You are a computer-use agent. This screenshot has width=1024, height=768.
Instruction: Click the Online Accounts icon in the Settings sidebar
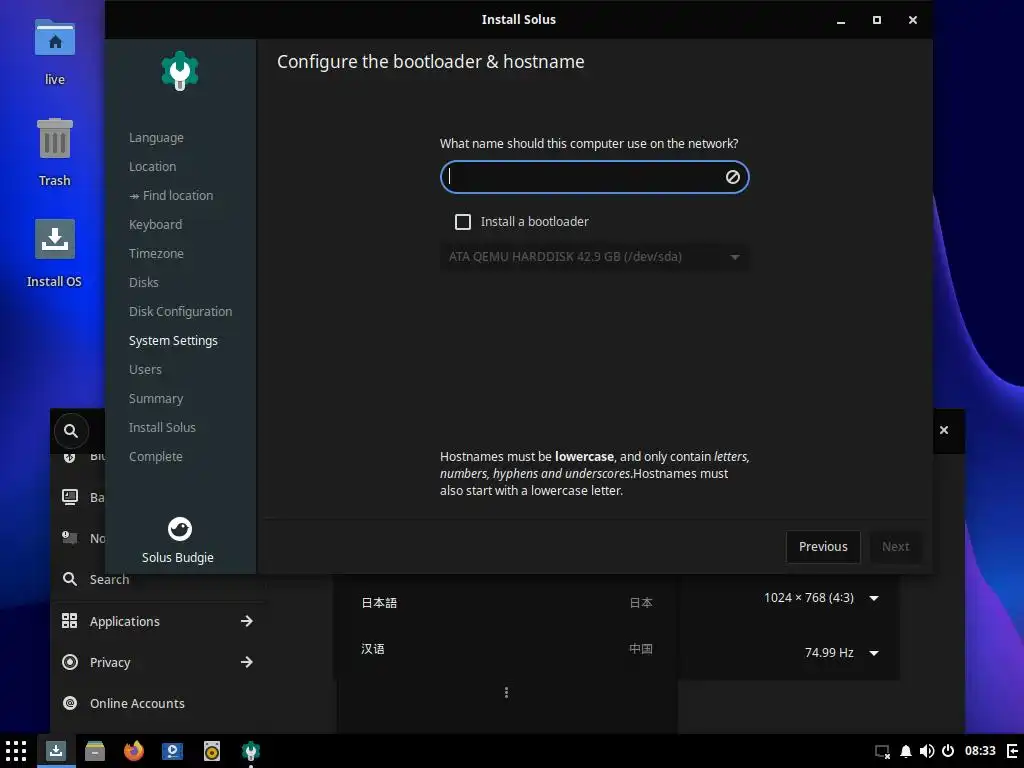tap(69, 703)
